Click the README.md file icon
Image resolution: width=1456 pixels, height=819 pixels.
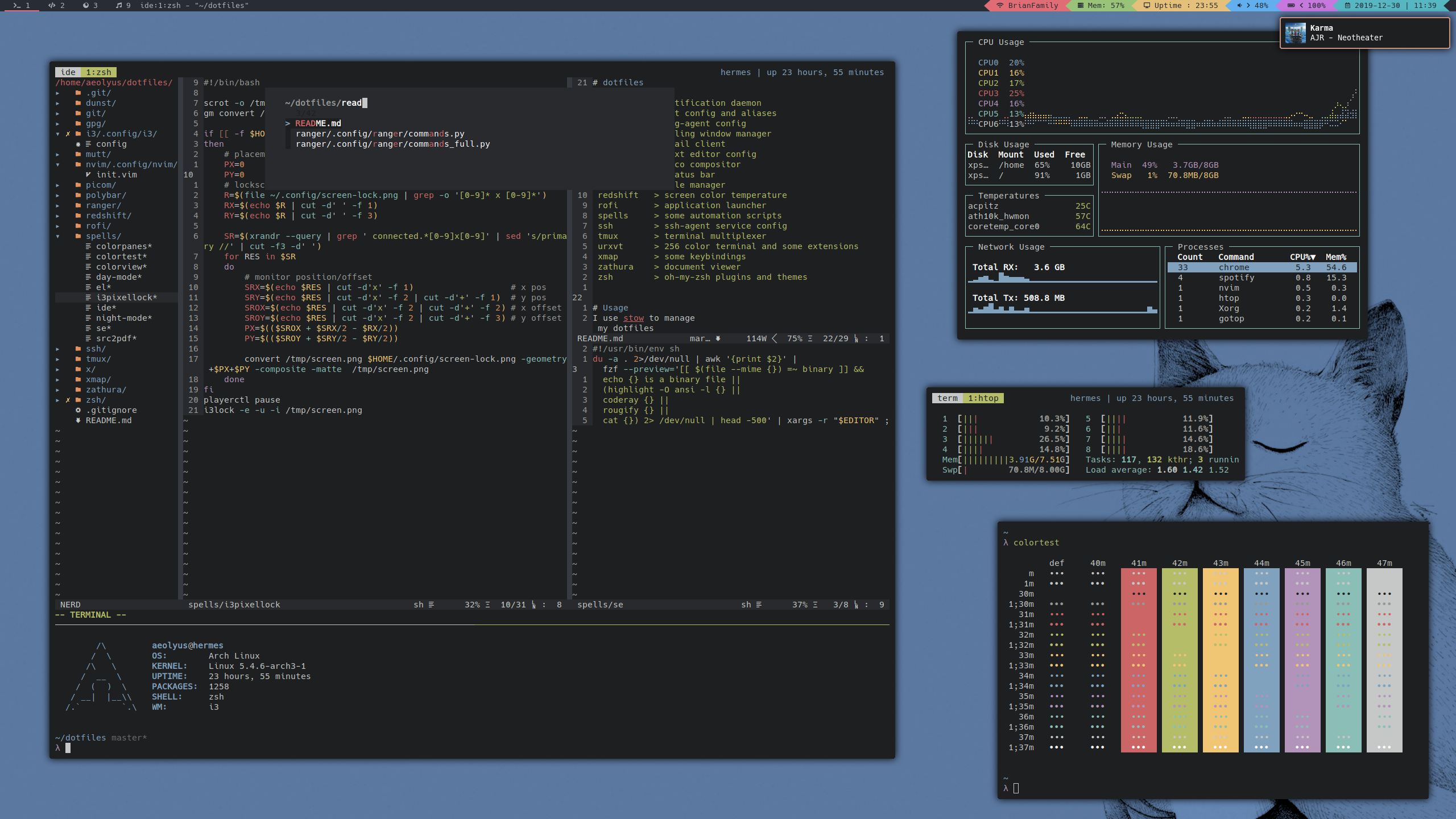79,420
